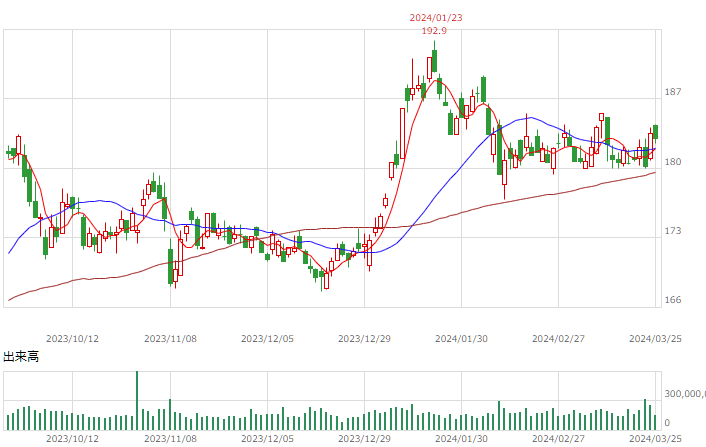Click the 166 price axis label
The height and width of the screenshot is (447, 706).
[x=673, y=300]
